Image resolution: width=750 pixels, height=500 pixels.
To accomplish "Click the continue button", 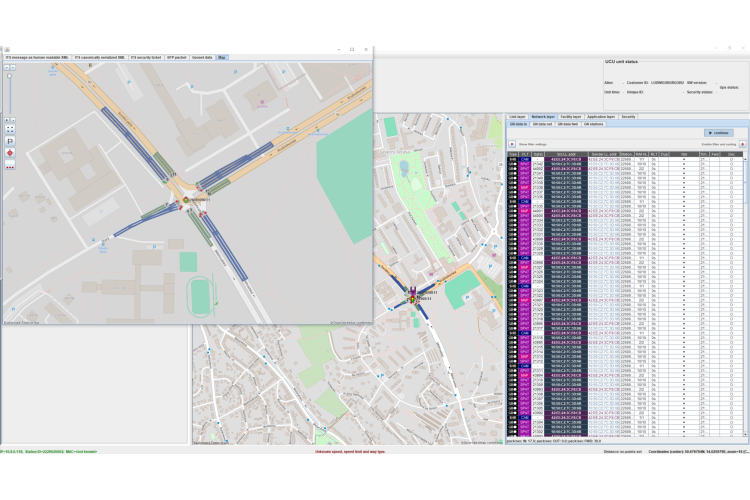I will [x=718, y=133].
